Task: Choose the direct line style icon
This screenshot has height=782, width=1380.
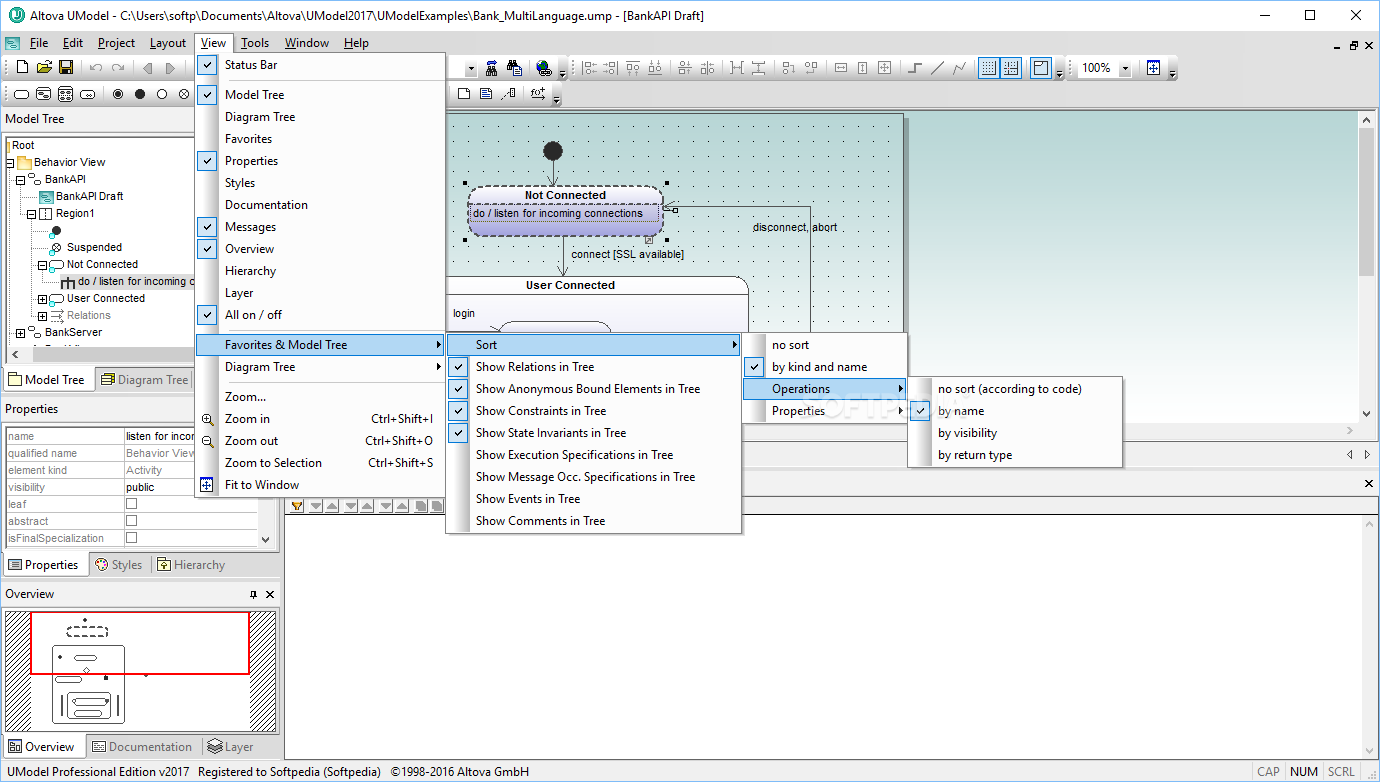Action: pos(937,68)
